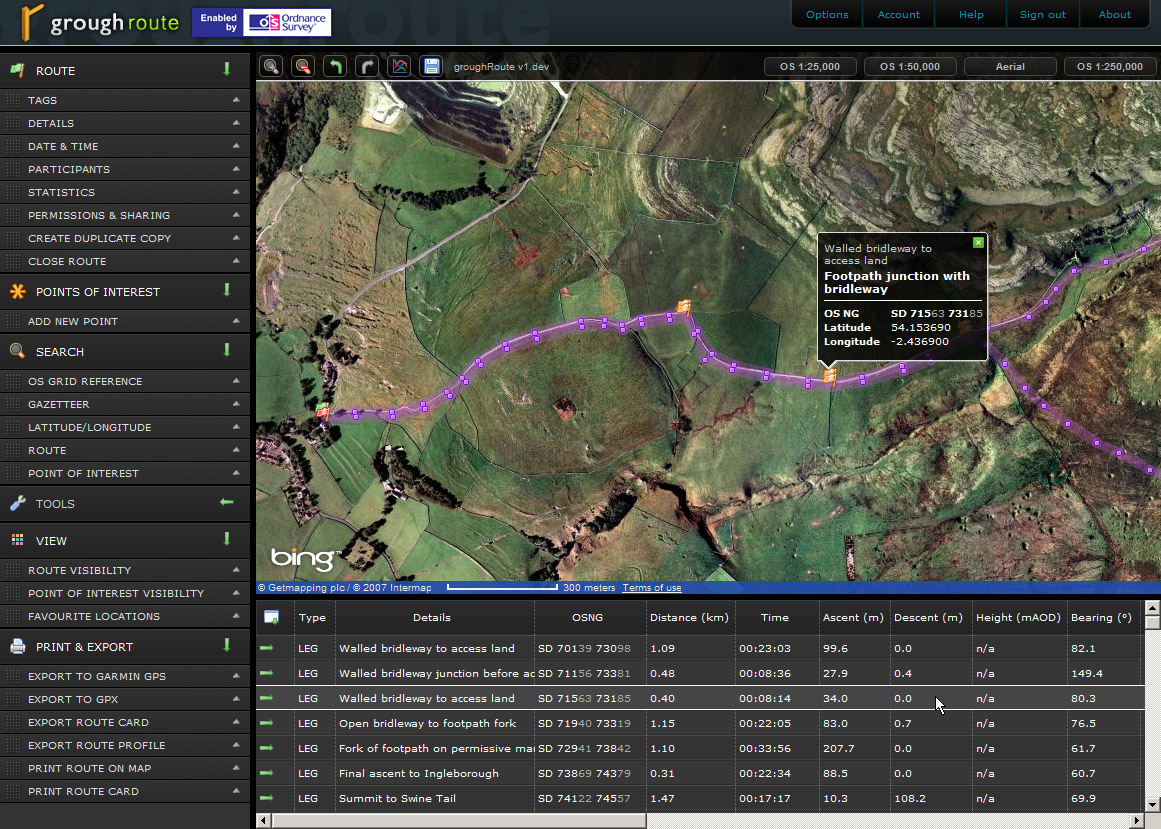Collapse the ROUTE section in sidebar
The width and height of the screenshot is (1161, 829).
coord(227,70)
